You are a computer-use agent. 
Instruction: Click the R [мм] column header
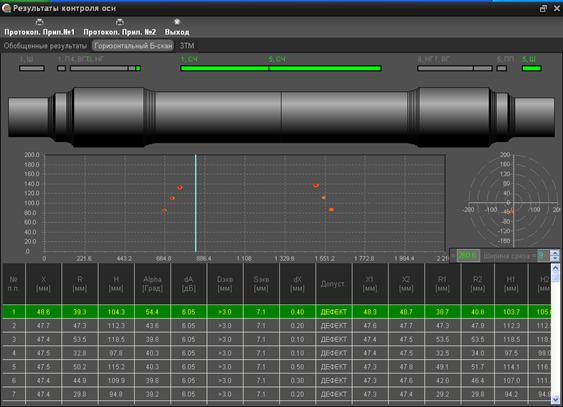(80, 284)
